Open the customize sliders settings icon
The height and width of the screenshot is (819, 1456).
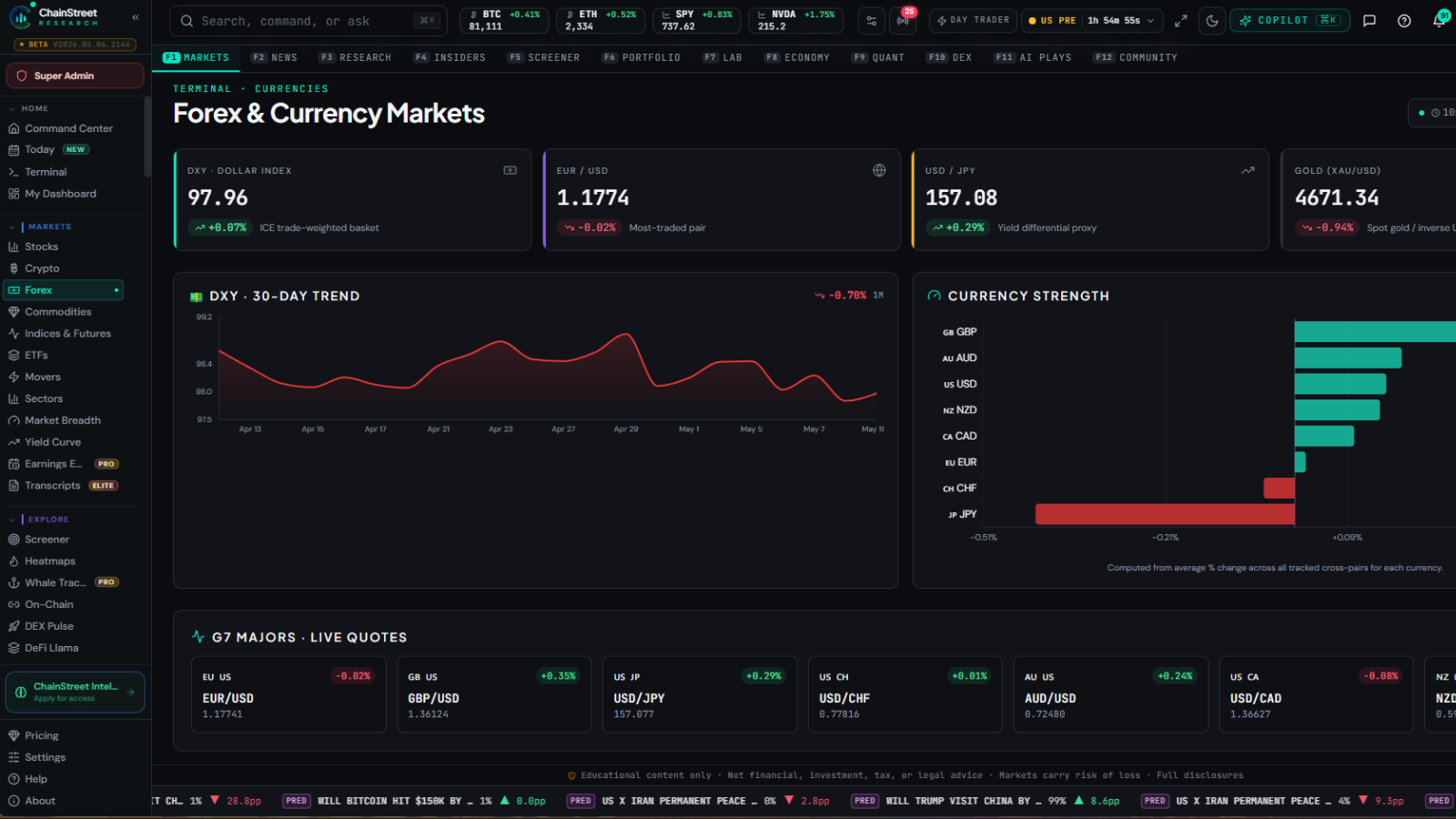click(x=871, y=20)
